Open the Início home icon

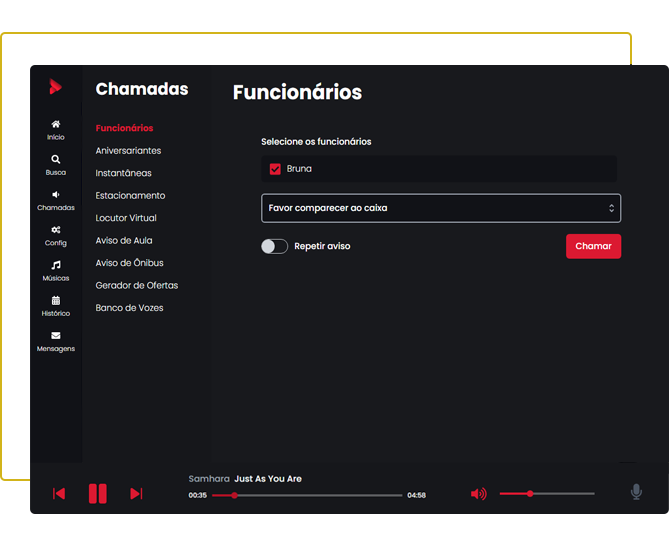pyautogui.click(x=56, y=124)
